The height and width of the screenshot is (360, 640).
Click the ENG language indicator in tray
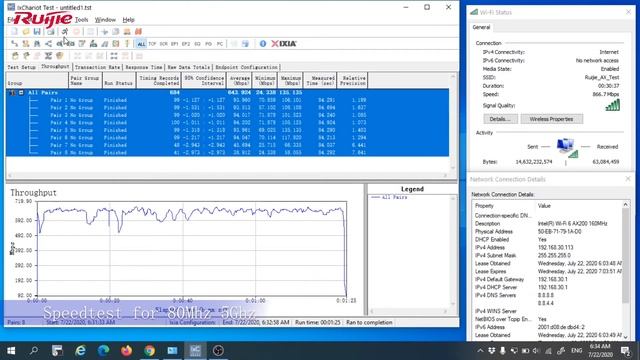[x=576, y=351]
